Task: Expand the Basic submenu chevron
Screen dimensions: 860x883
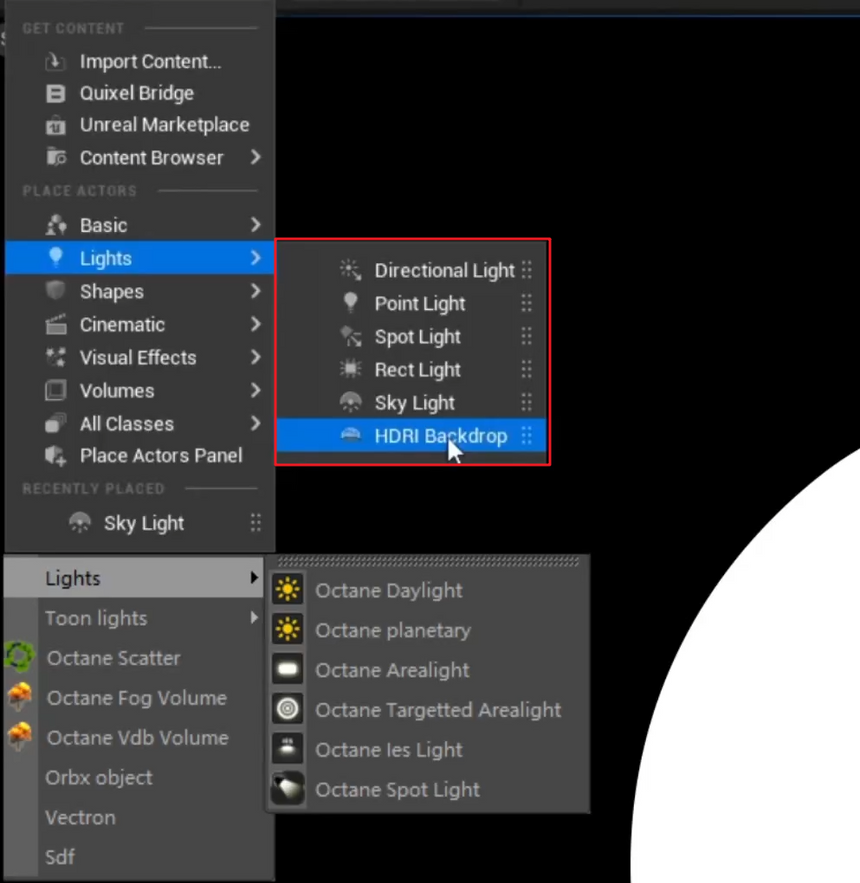Action: point(256,225)
